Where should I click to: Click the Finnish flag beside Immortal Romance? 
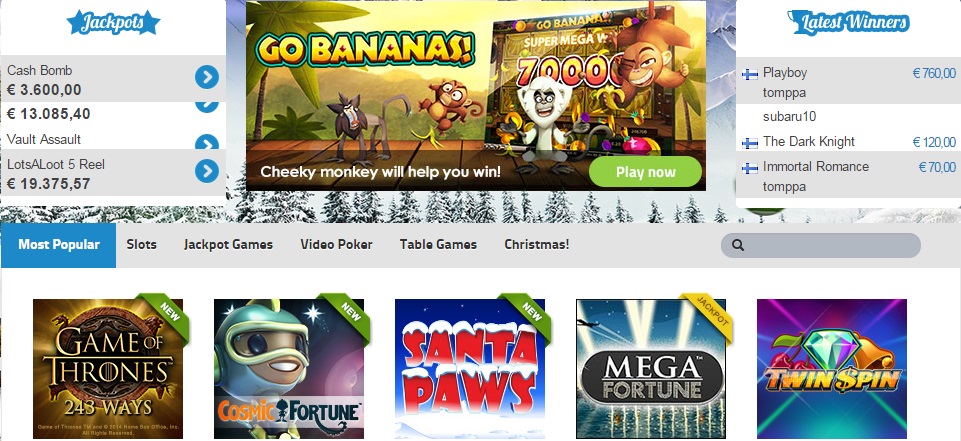750,168
